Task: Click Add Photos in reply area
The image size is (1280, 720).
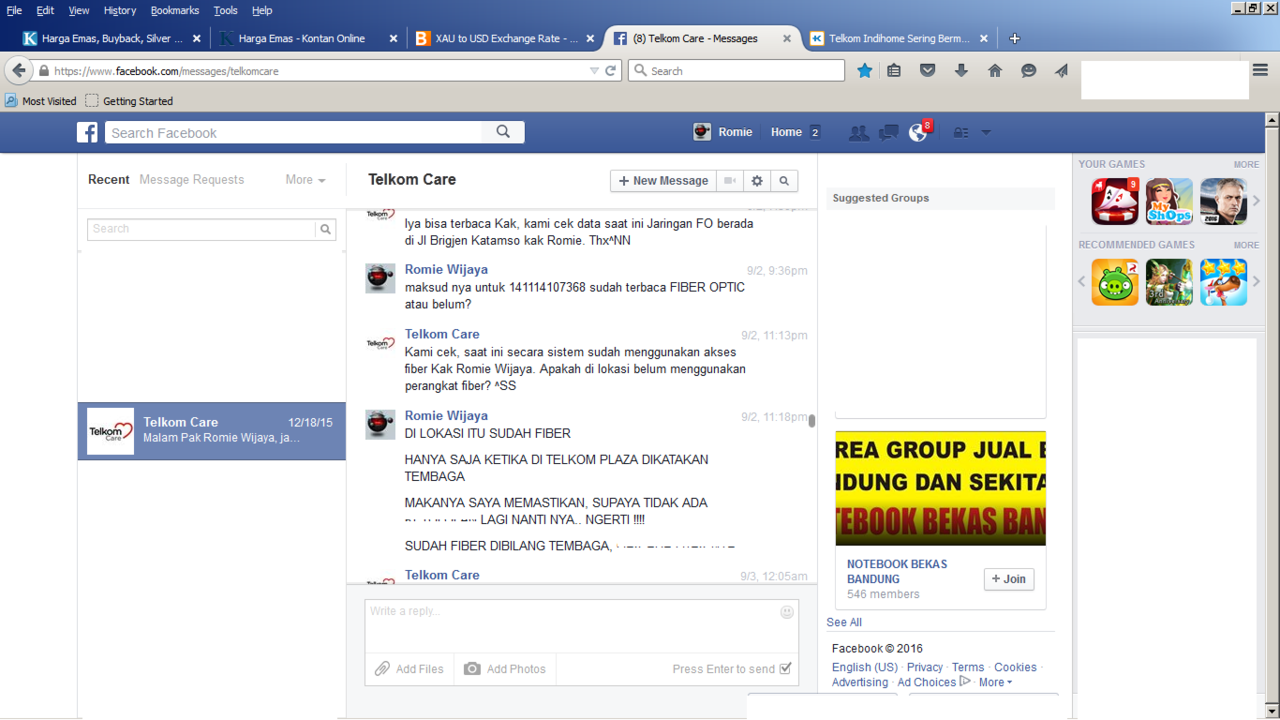Action: tap(505, 669)
